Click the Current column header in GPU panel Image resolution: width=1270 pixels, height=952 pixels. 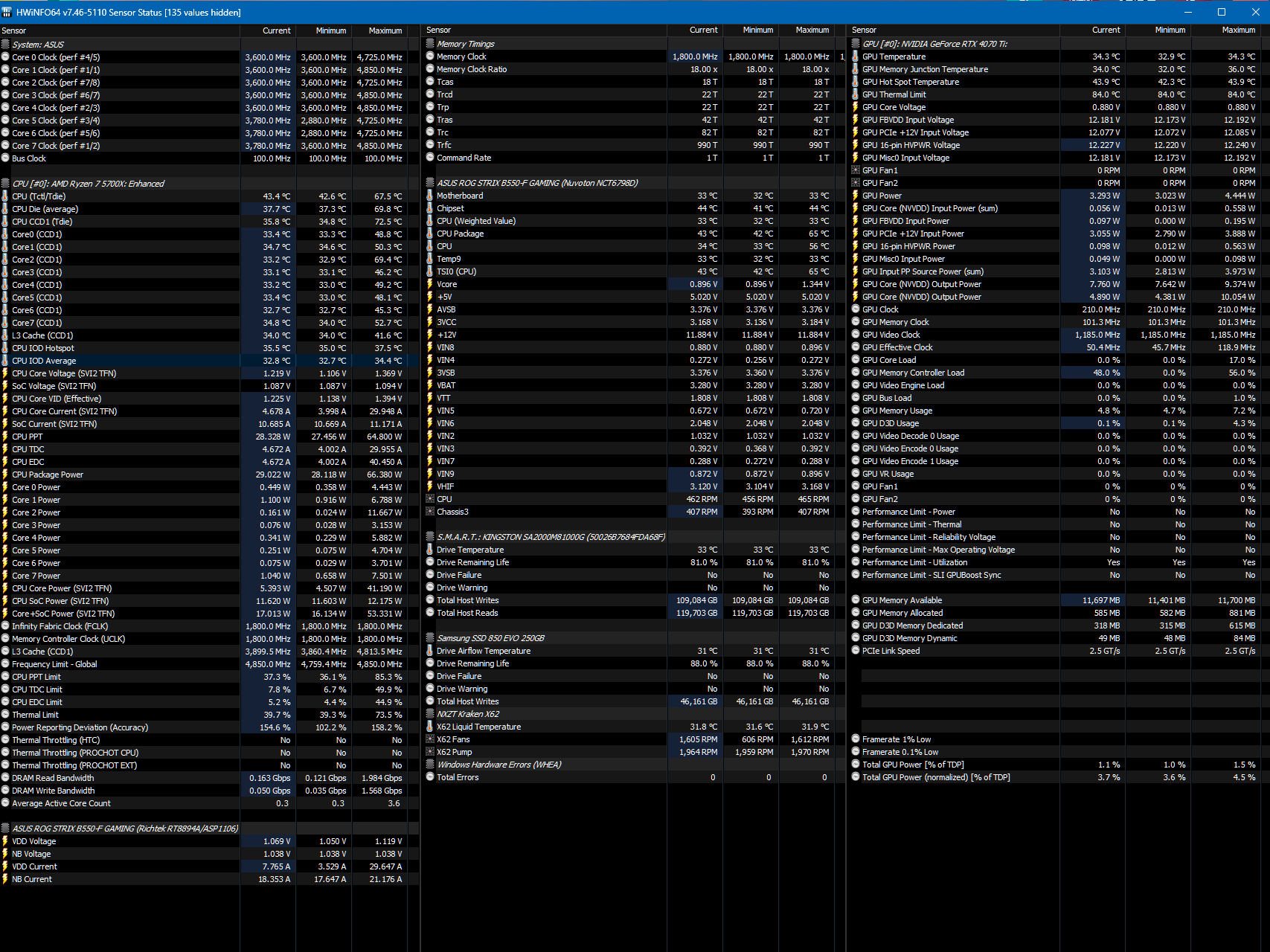1091,30
